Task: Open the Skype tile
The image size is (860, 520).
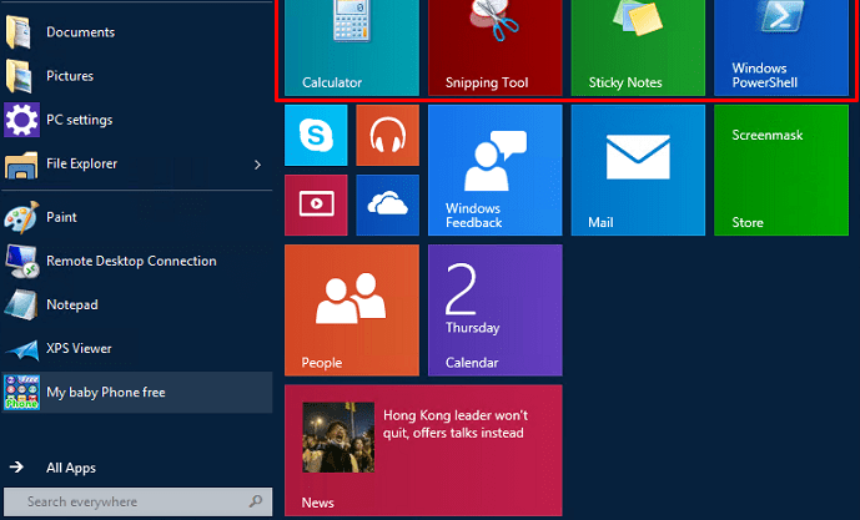Action: click(x=316, y=135)
